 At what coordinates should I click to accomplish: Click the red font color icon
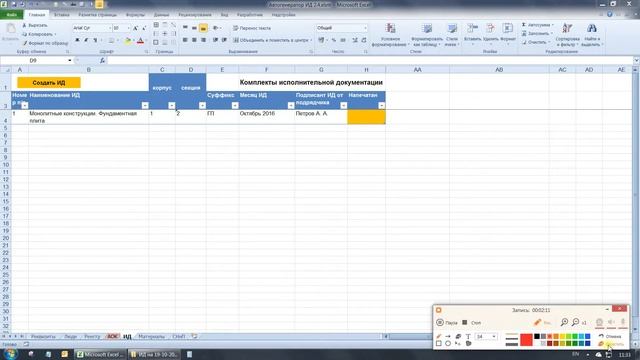(x=140, y=41)
